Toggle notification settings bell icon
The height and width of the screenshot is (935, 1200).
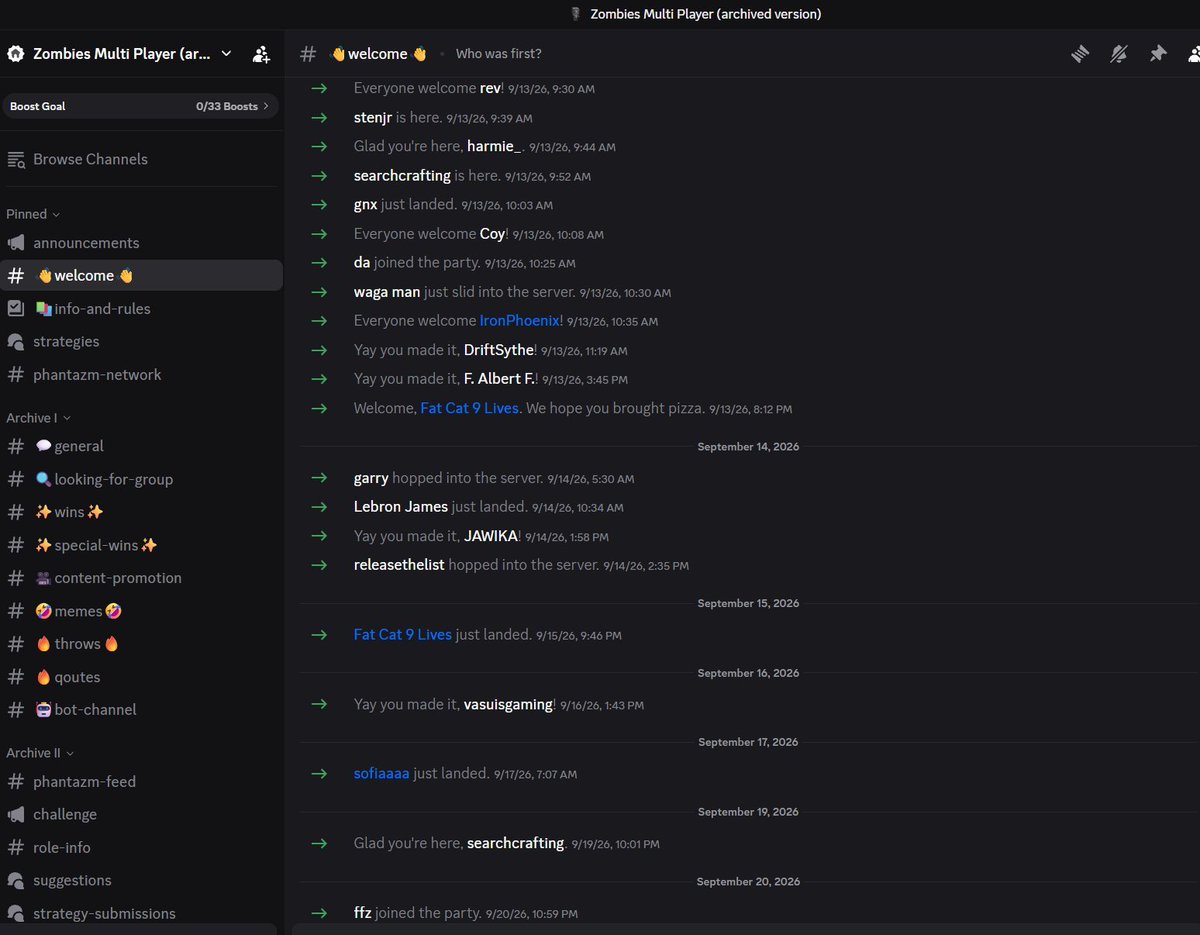(x=1119, y=54)
